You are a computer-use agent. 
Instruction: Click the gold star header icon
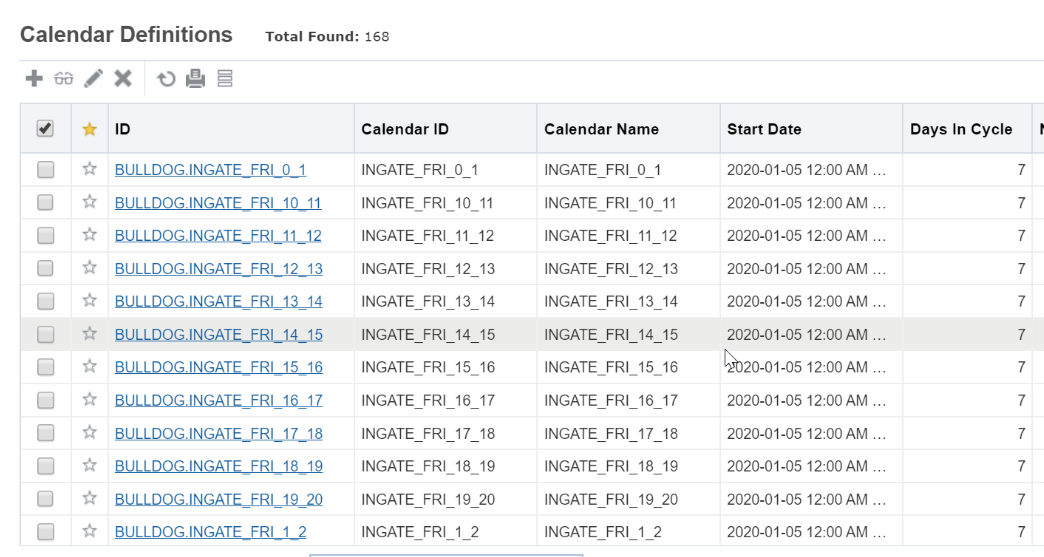coord(89,130)
